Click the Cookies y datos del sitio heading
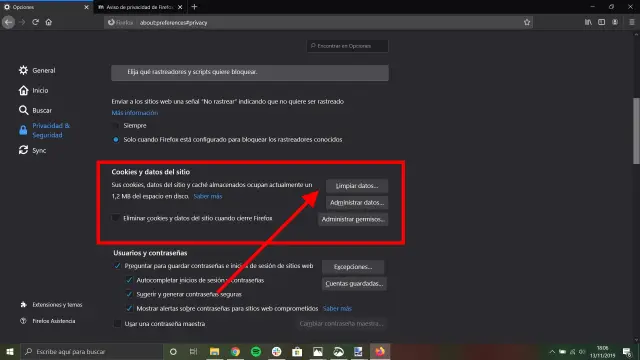Screen dimensions: 640x360 point(151,172)
